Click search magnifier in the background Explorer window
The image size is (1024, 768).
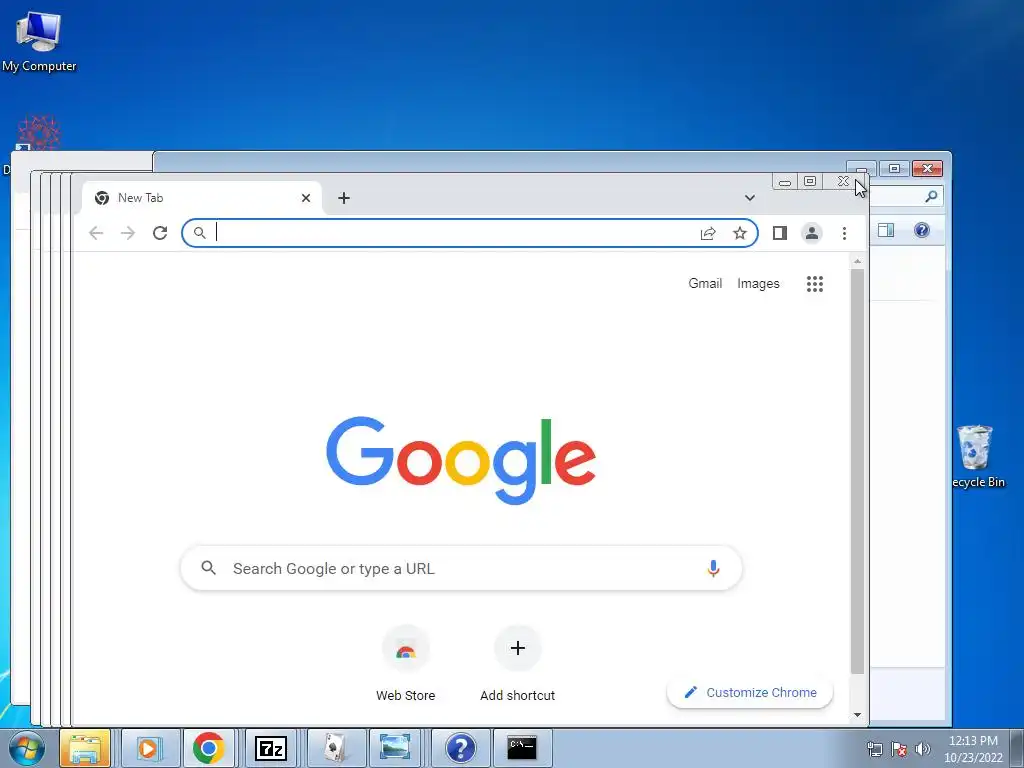931,196
